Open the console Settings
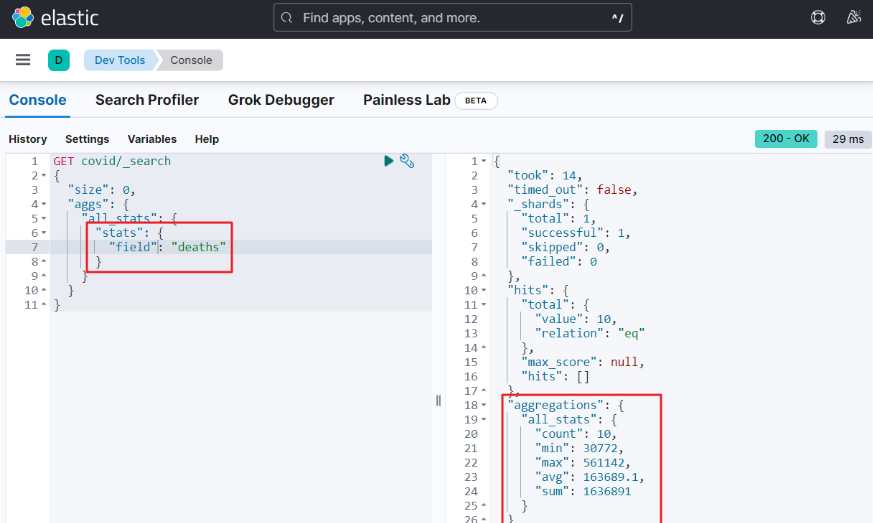This screenshot has width=873, height=523. (87, 139)
